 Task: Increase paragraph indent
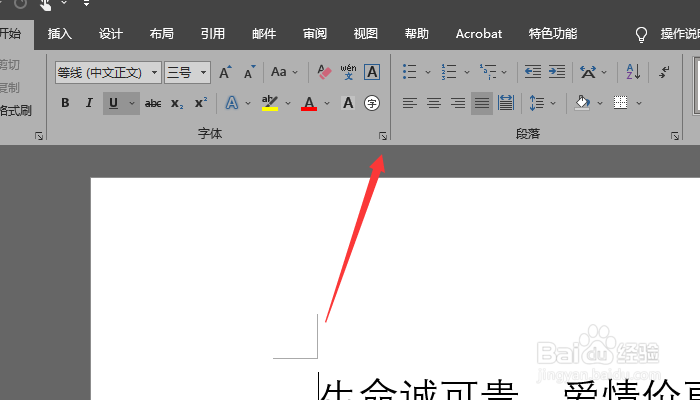[x=557, y=72]
